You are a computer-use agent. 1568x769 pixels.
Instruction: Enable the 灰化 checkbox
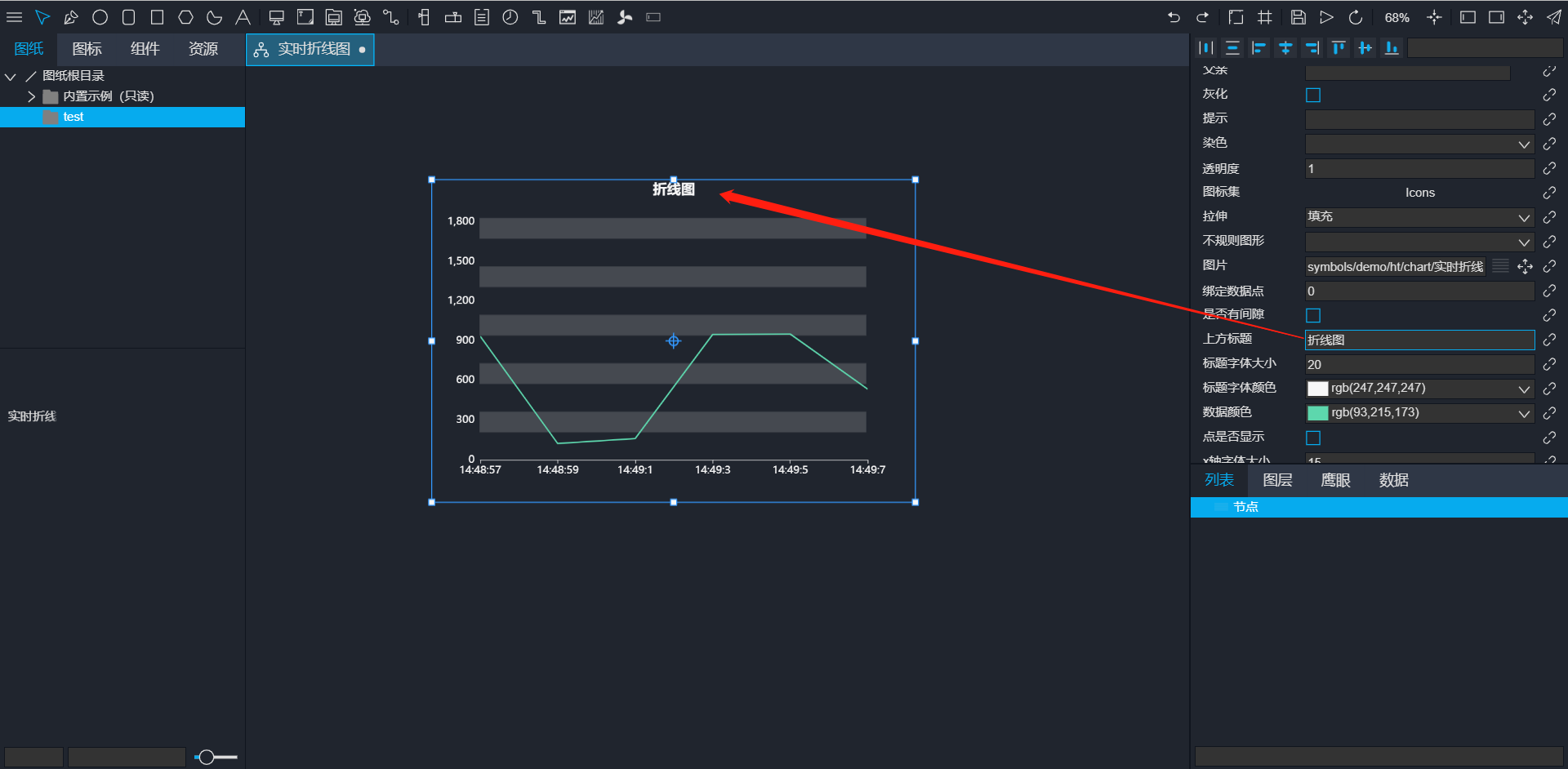(1313, 96)
